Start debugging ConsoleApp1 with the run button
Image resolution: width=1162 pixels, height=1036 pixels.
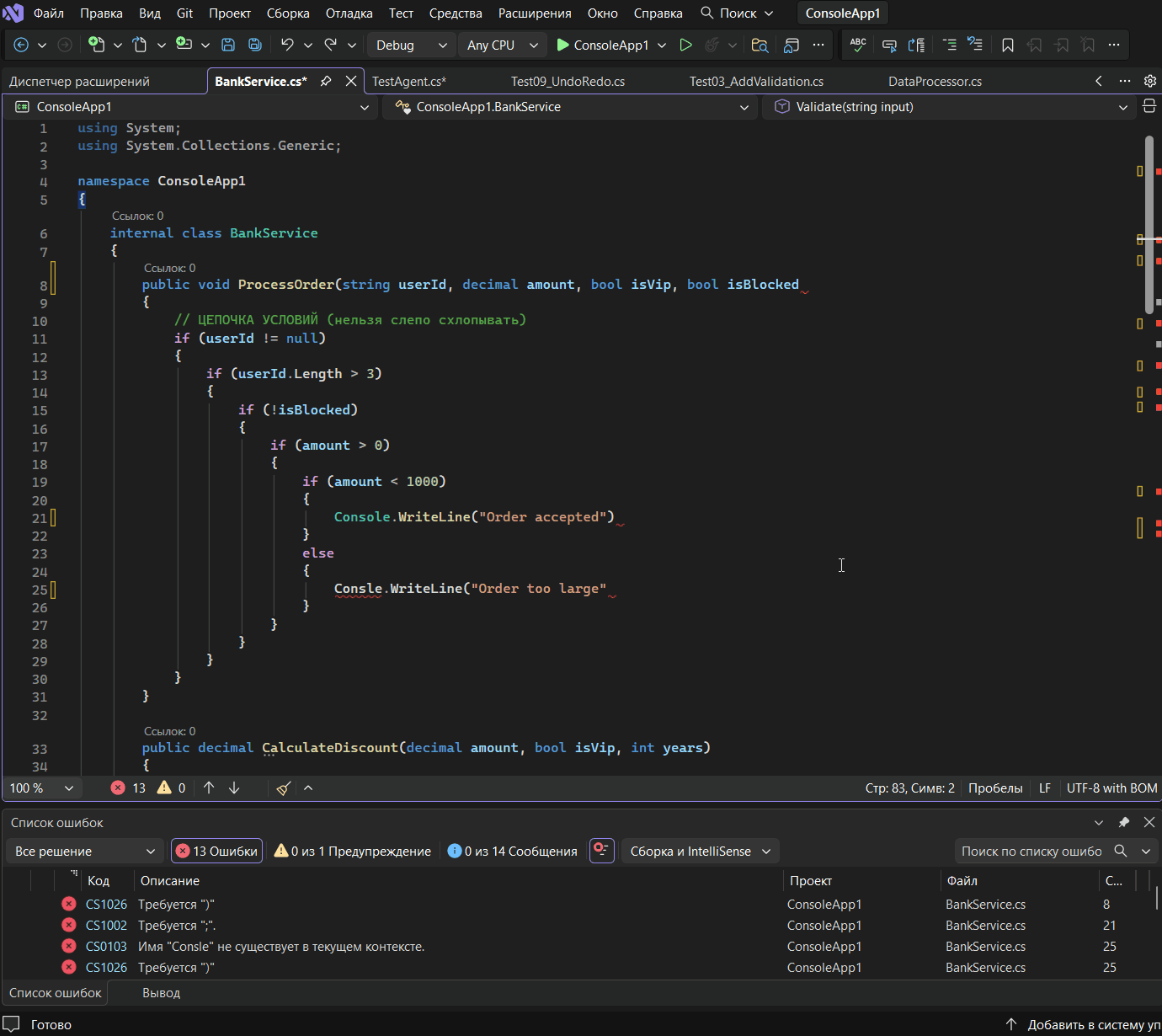coord(603,45)
